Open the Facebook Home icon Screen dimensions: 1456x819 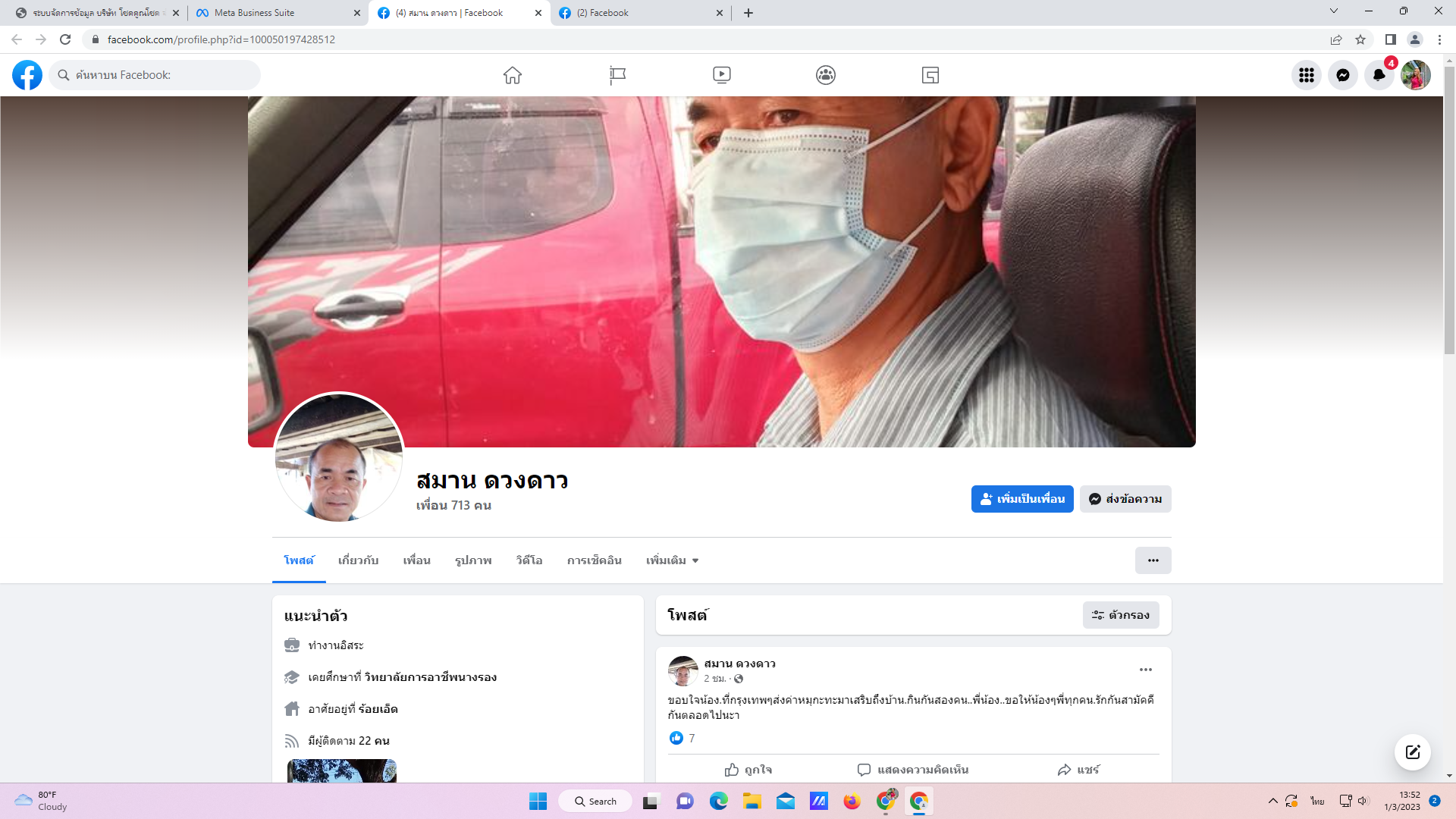click(x=512, y=75)
